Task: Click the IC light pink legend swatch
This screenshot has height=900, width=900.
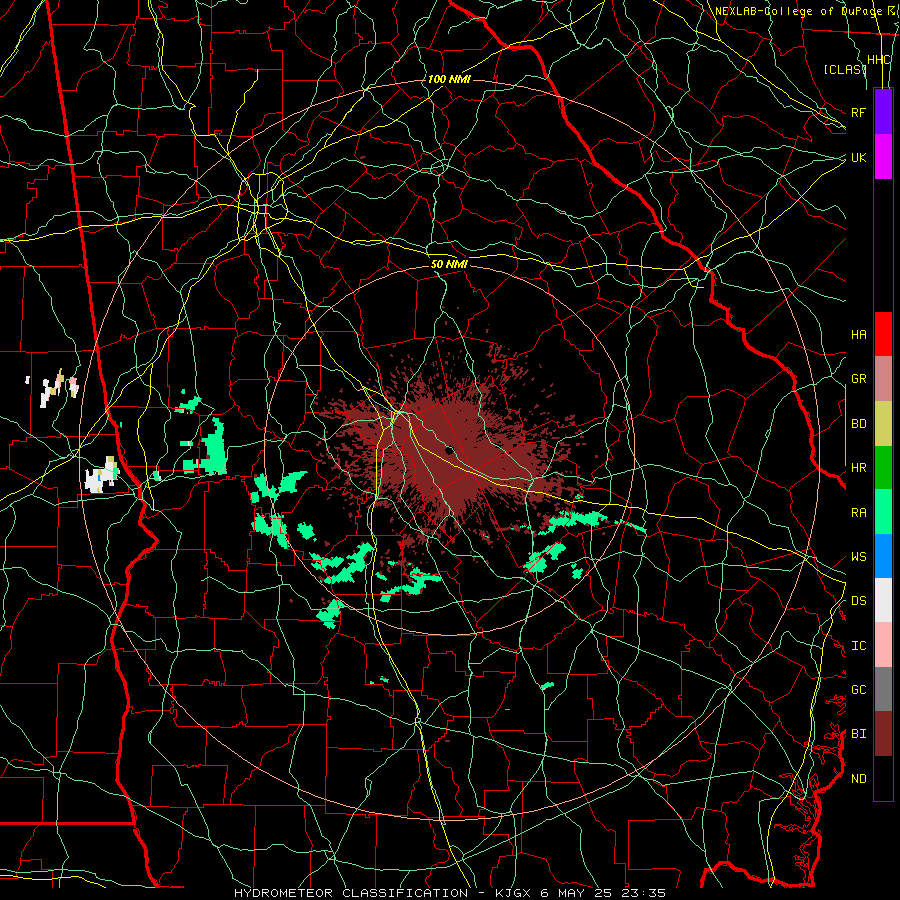Action: point(883,645)
